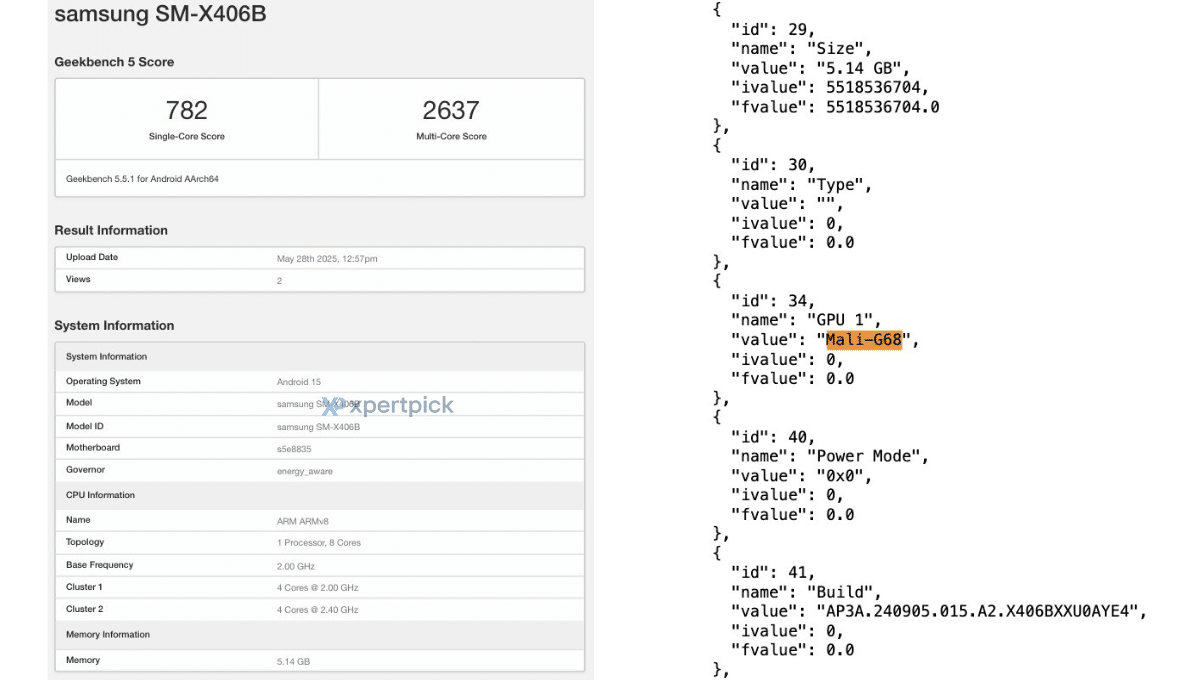The height and width of the screenshot is (680, 1200).
Task: Click the Operating System Android 15 value
Action: [x=301, y=382]
